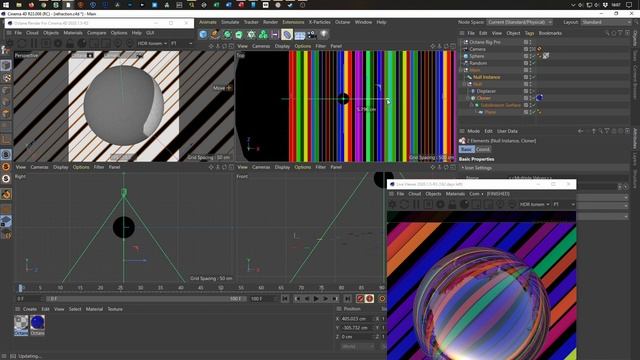Open the Tags menu in Object Manager

[x=529, y=33]
